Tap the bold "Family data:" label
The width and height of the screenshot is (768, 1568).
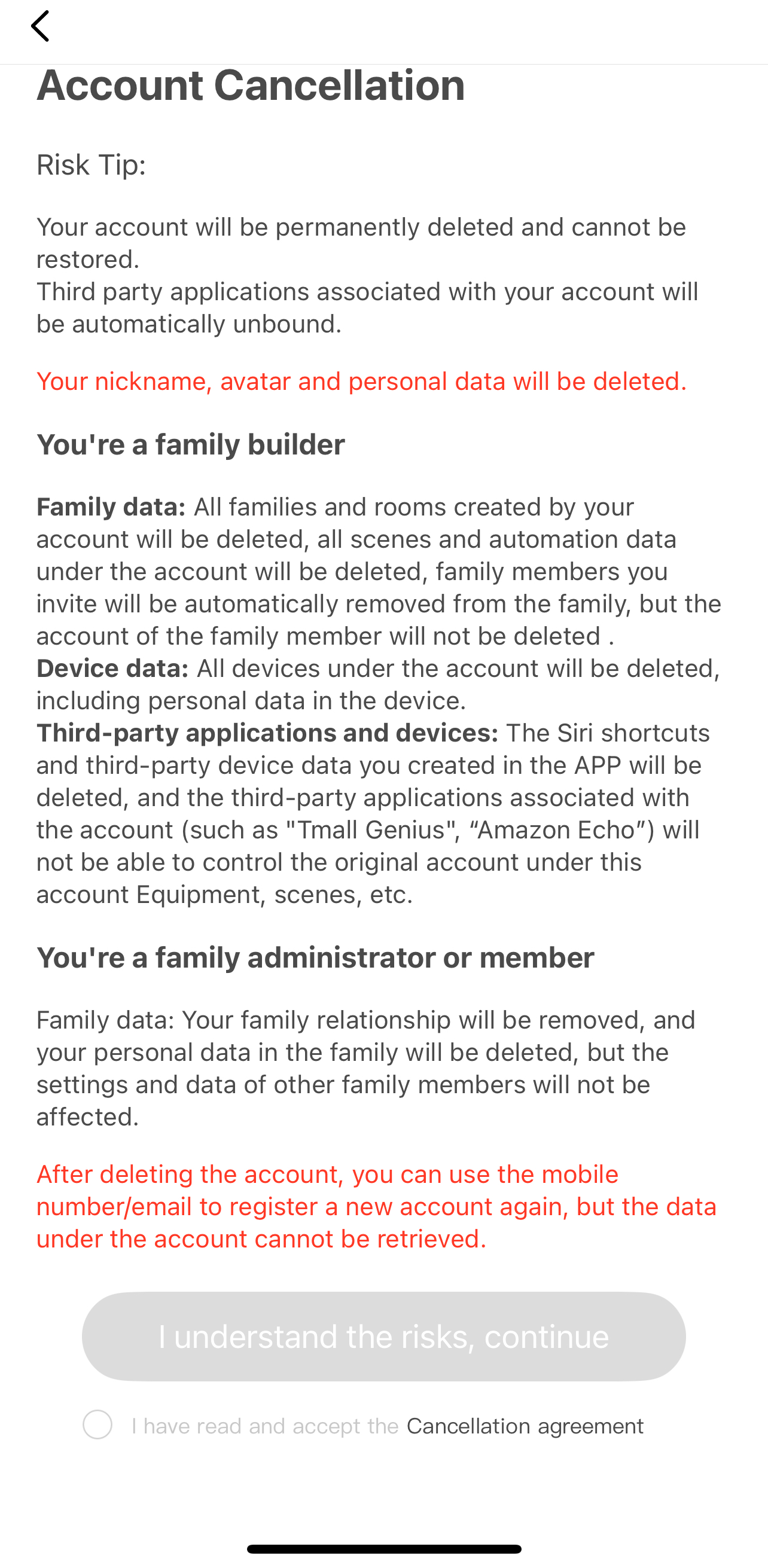111,507
